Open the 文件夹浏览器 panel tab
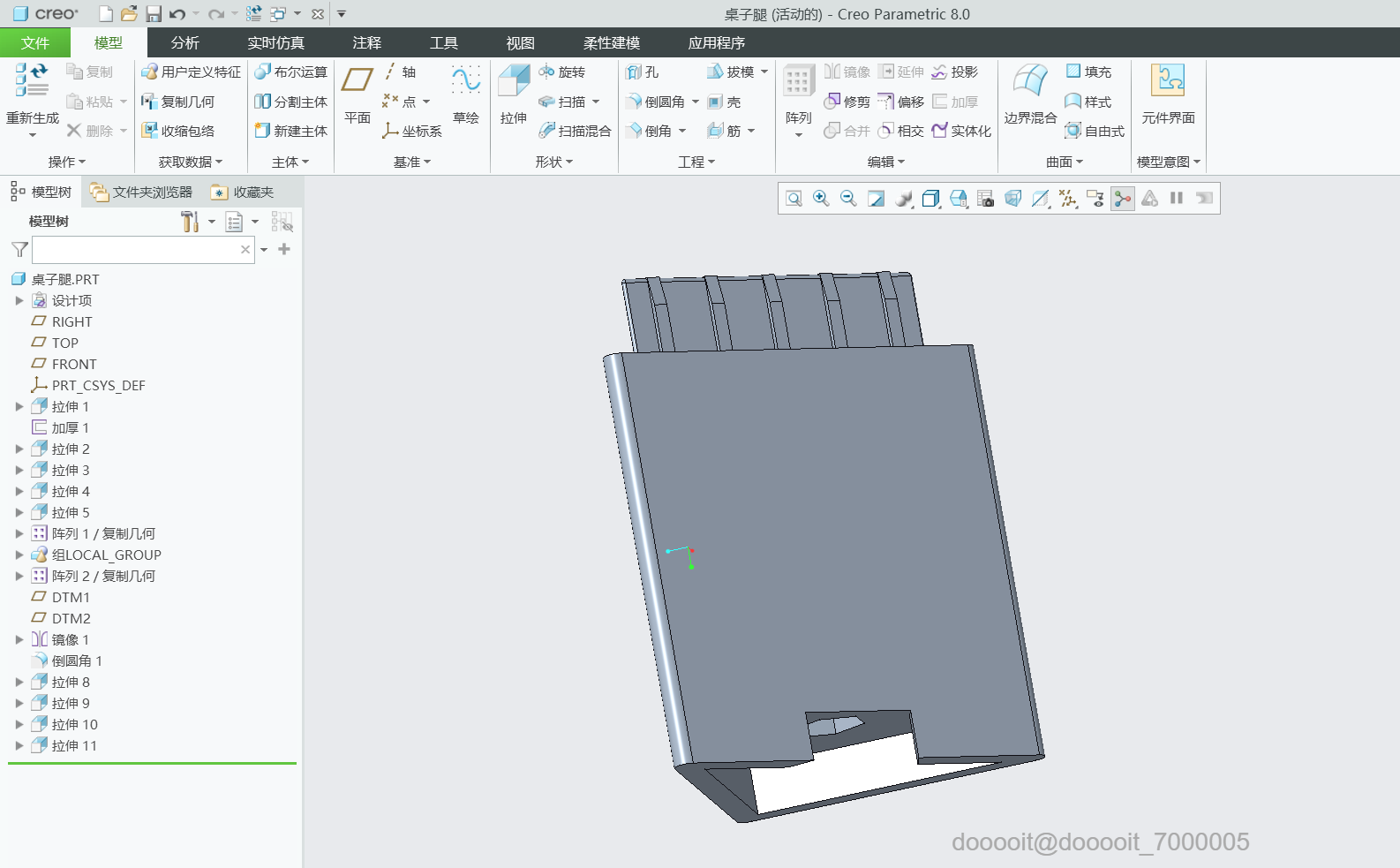Screen dimensions: 1400x868 (142, 192)
